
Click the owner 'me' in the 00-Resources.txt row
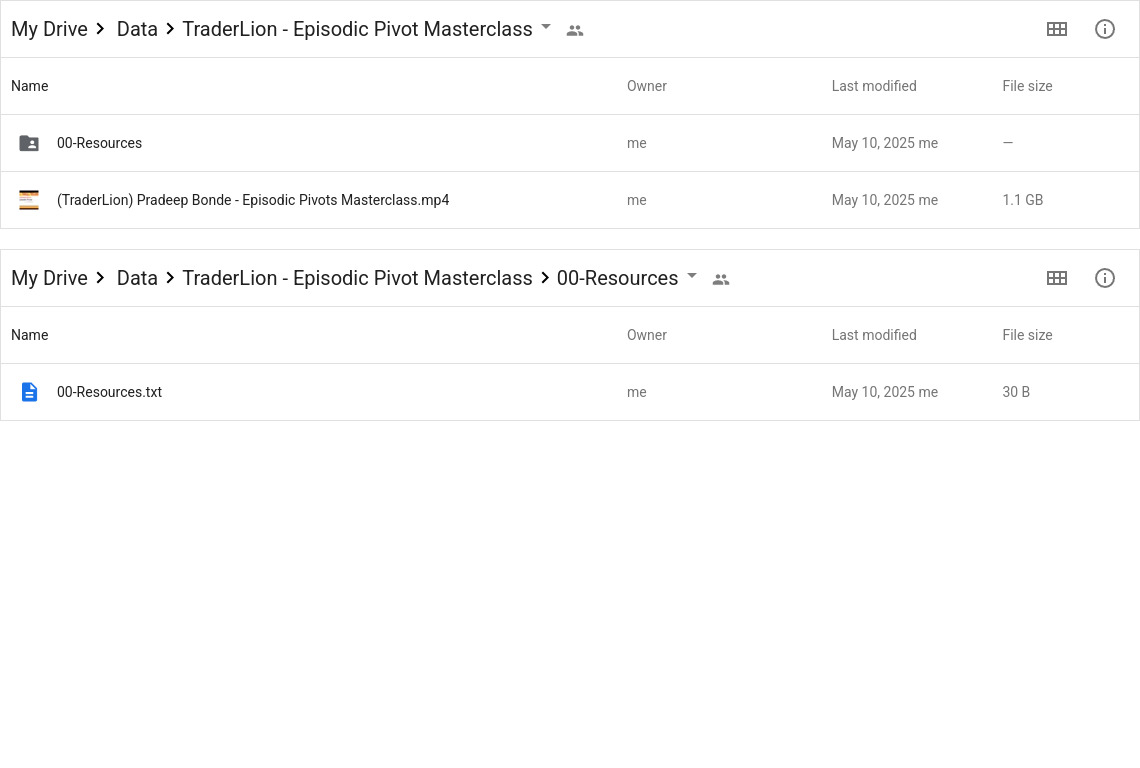coord(636,392)
